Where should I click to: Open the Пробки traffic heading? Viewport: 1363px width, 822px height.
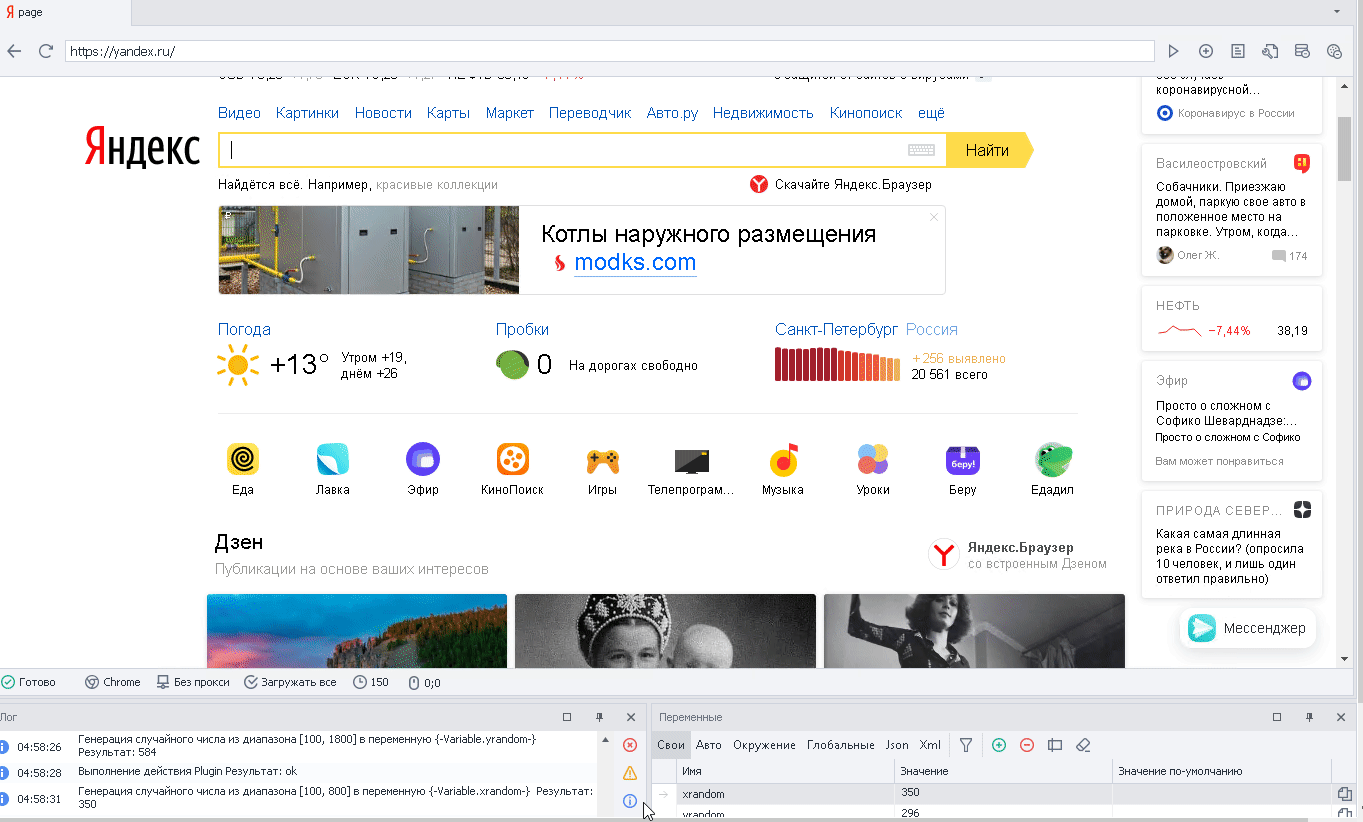(x=522, y=329)
